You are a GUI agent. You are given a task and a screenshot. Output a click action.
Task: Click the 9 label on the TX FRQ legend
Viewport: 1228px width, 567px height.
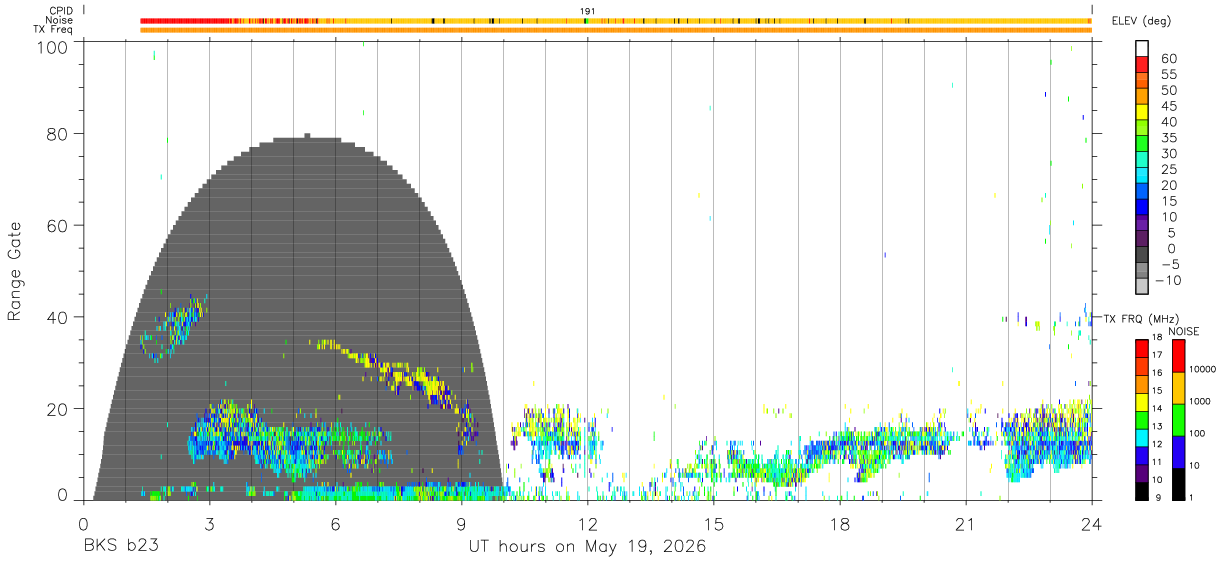coord(1158,497)
